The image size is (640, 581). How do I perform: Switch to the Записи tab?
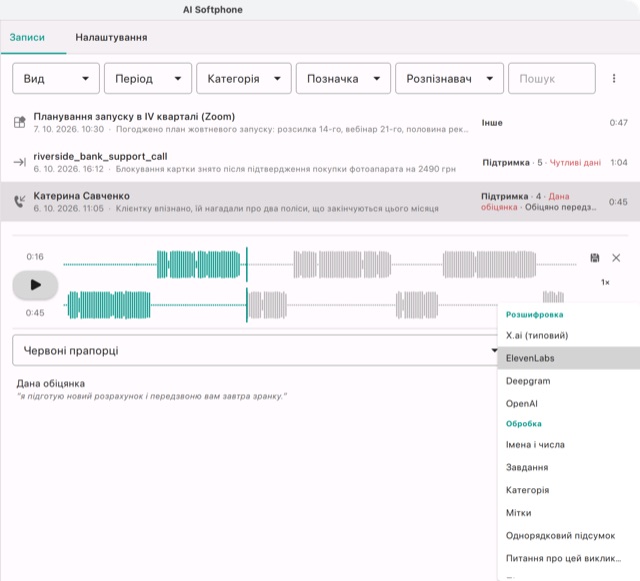coord(27,37)
